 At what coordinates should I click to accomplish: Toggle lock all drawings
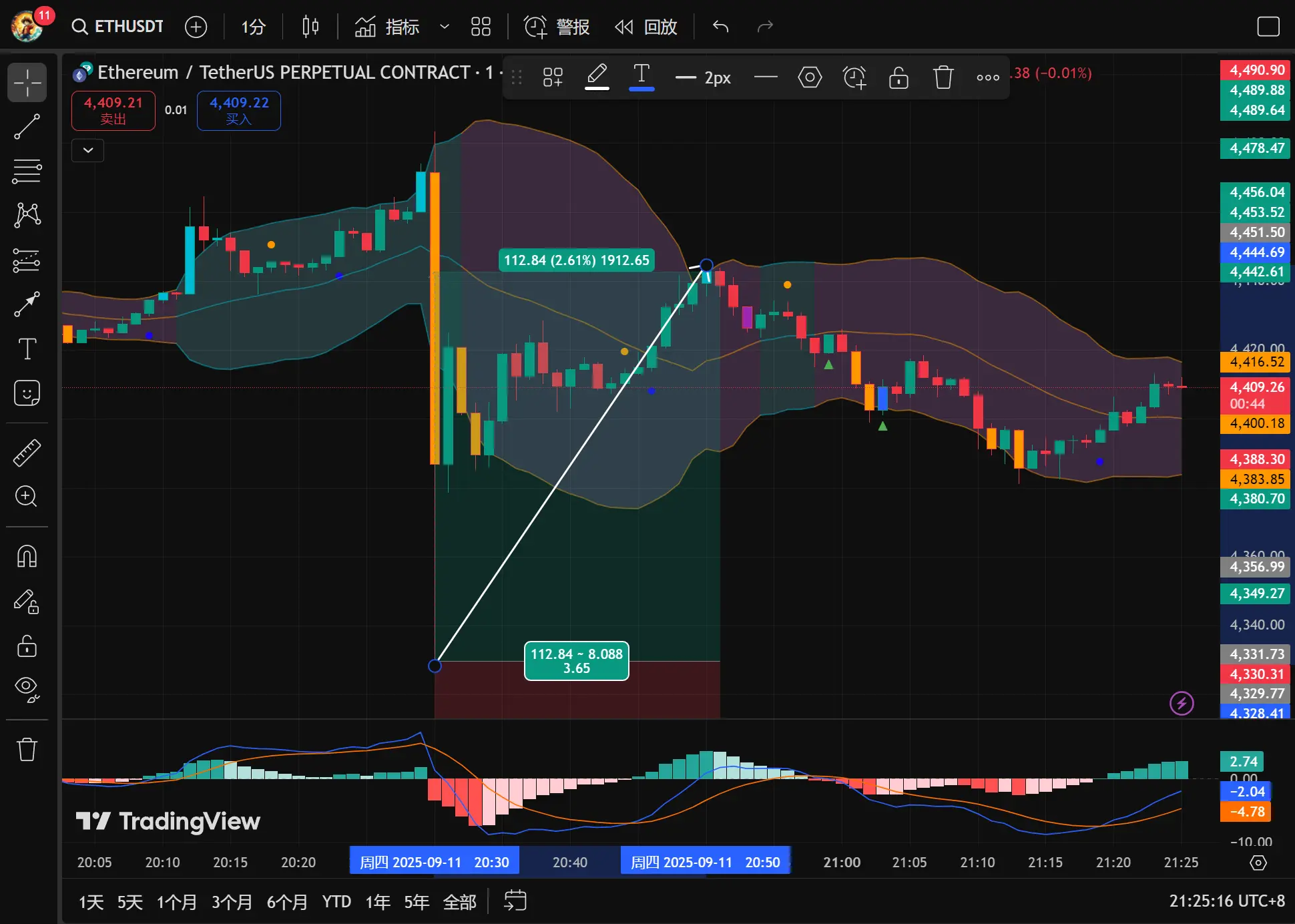(27, 646)
